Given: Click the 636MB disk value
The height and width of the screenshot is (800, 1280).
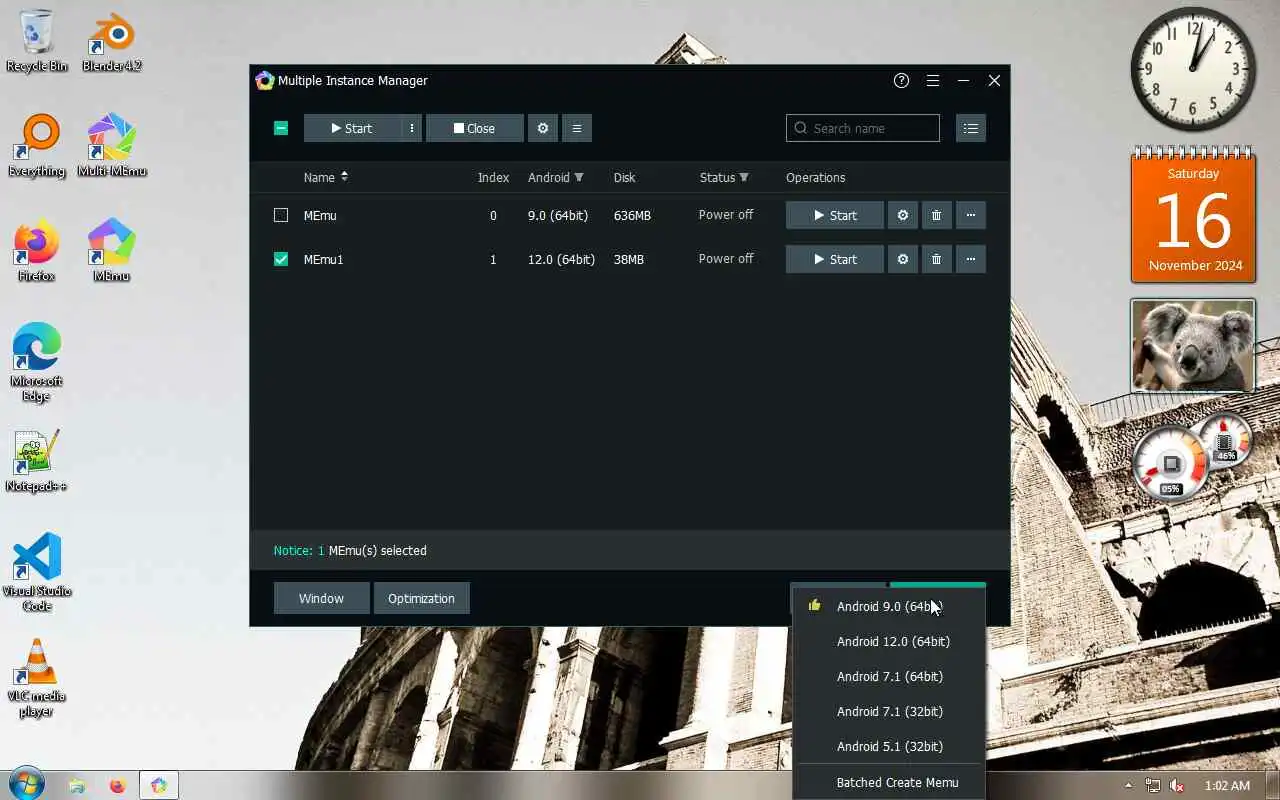Looking at the screenshot, I should (x=632, y=215).
